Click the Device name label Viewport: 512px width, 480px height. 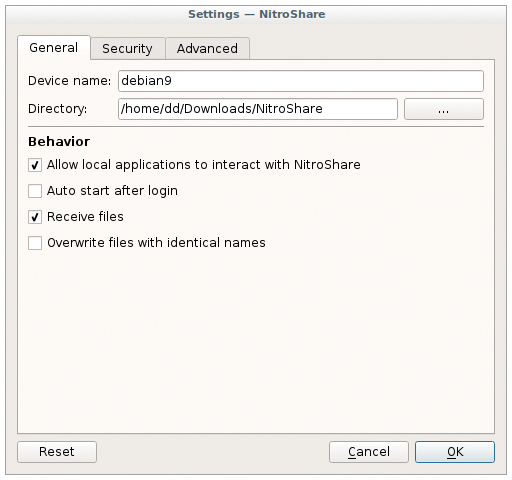tap(69, 81)
